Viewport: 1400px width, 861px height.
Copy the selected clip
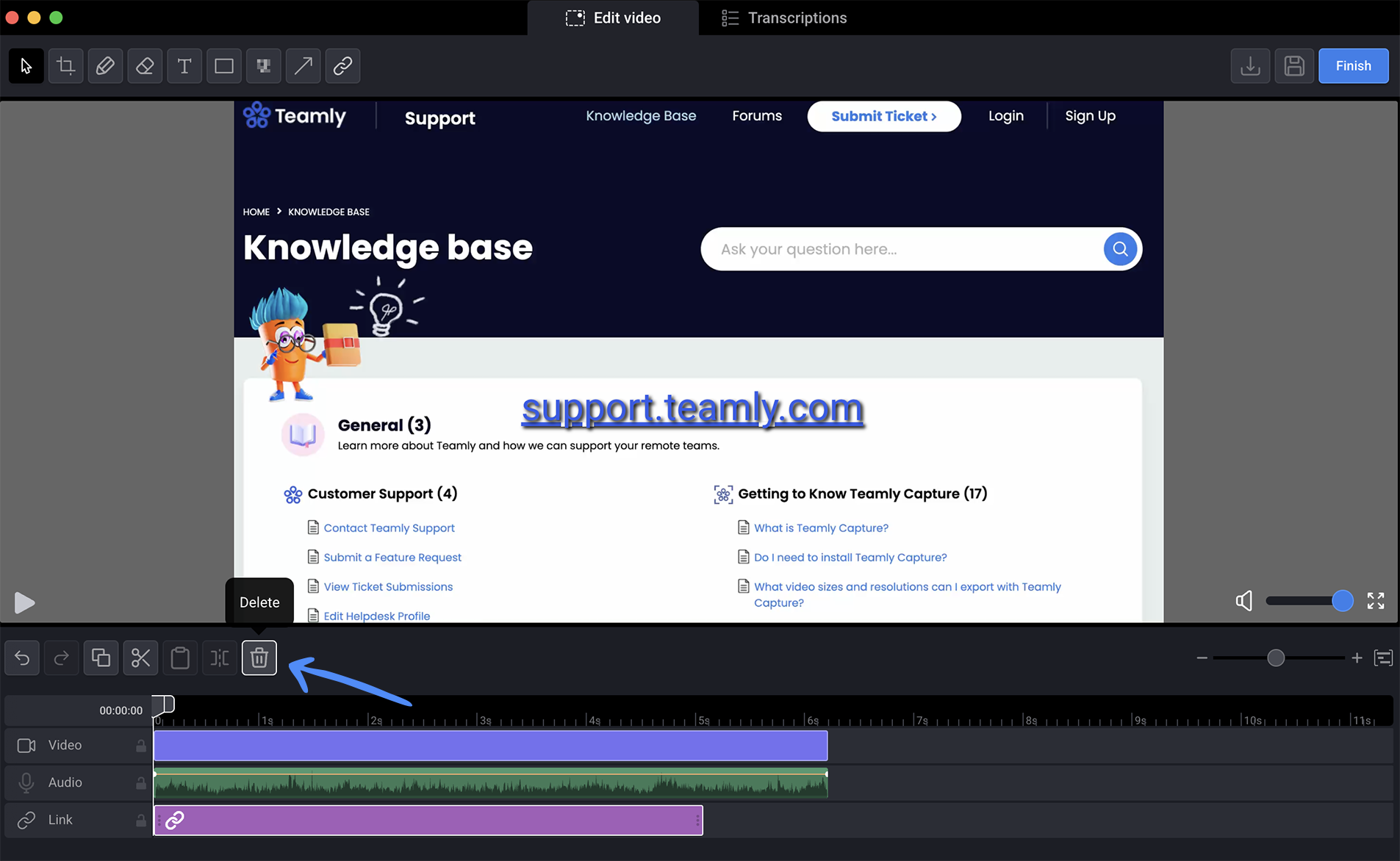pyautogui.click(x=101, y=658)
